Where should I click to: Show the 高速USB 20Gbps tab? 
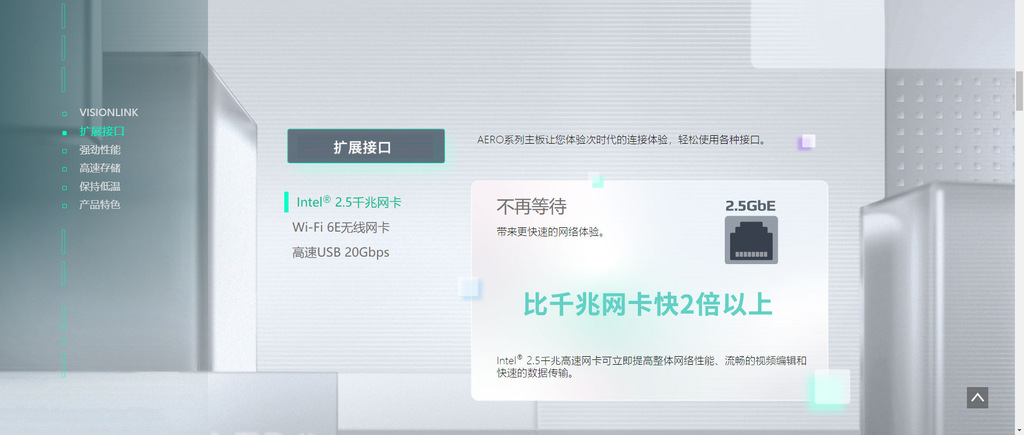tap(340, 252)
